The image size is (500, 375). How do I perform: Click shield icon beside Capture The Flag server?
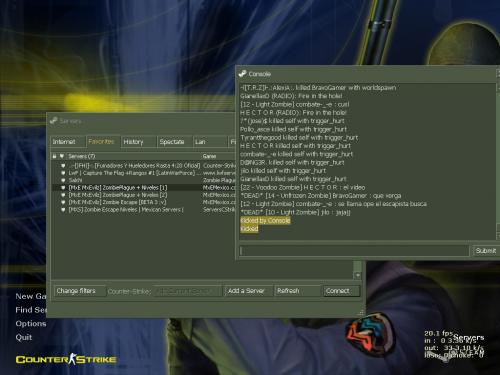[x=63, y=173]
